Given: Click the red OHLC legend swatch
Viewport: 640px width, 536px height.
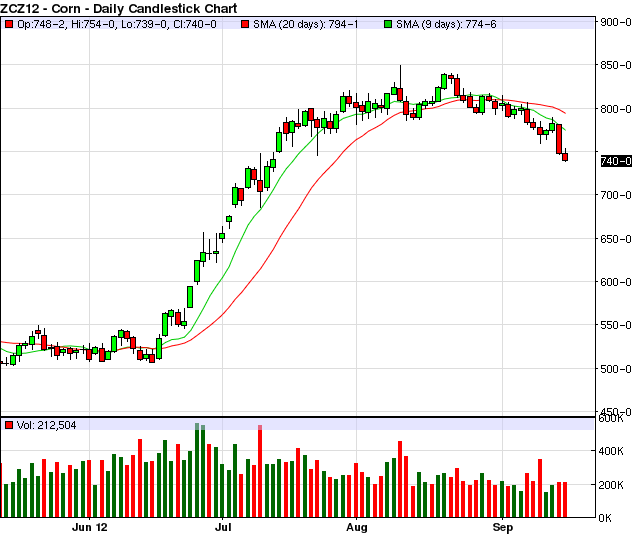Looking at the screenshot, I should (x=9, y=24).
